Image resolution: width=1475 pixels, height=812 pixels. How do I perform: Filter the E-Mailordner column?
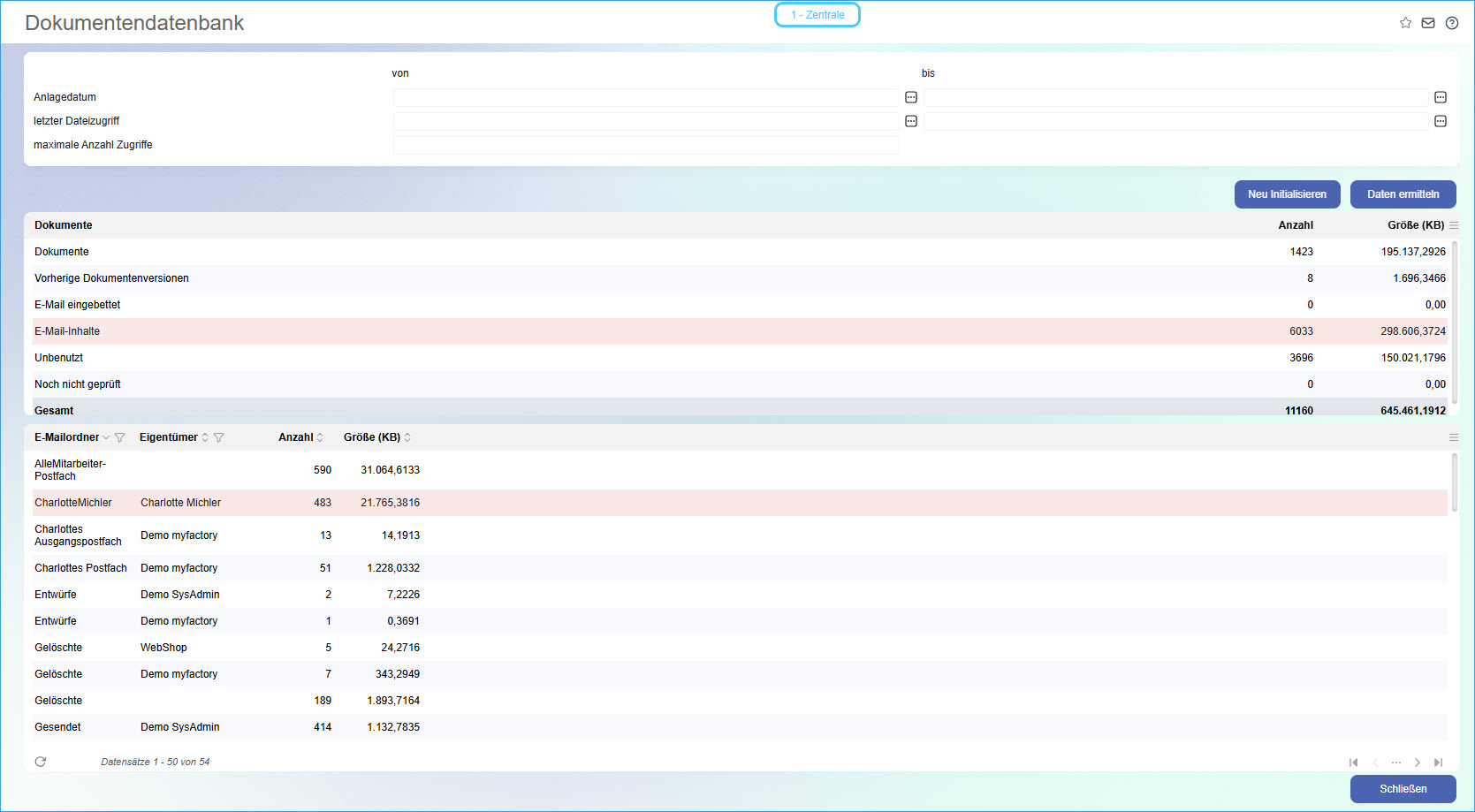[x=120, y=437]
